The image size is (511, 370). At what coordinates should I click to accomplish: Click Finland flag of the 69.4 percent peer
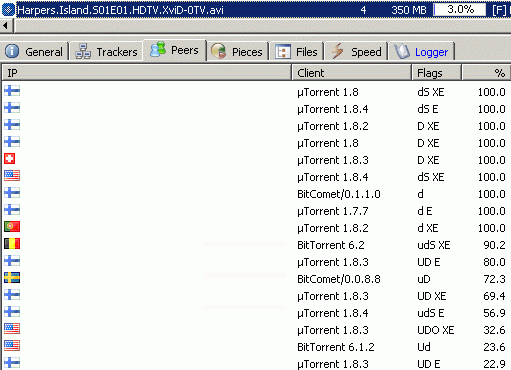pos(12,294)
